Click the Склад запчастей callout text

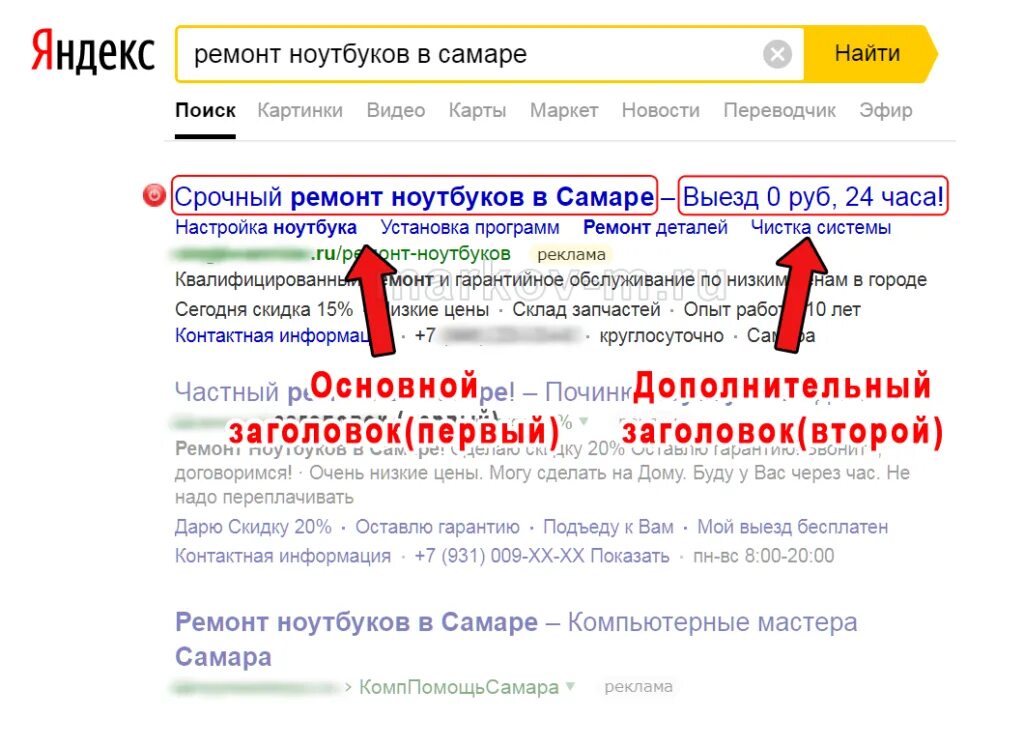[586, 309]
